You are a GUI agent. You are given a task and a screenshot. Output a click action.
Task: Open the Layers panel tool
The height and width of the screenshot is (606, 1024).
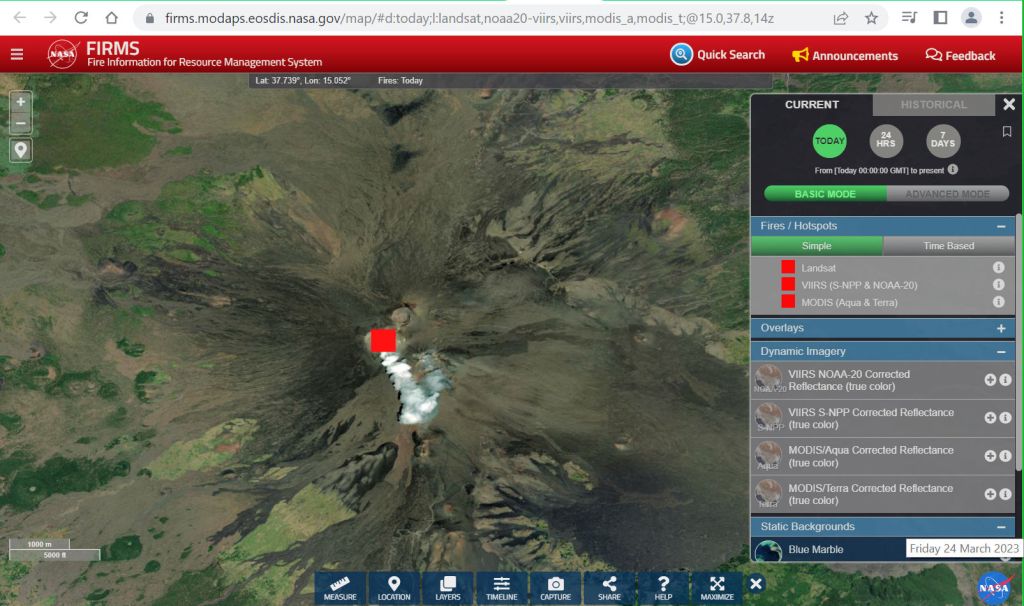tap(448, 588)
